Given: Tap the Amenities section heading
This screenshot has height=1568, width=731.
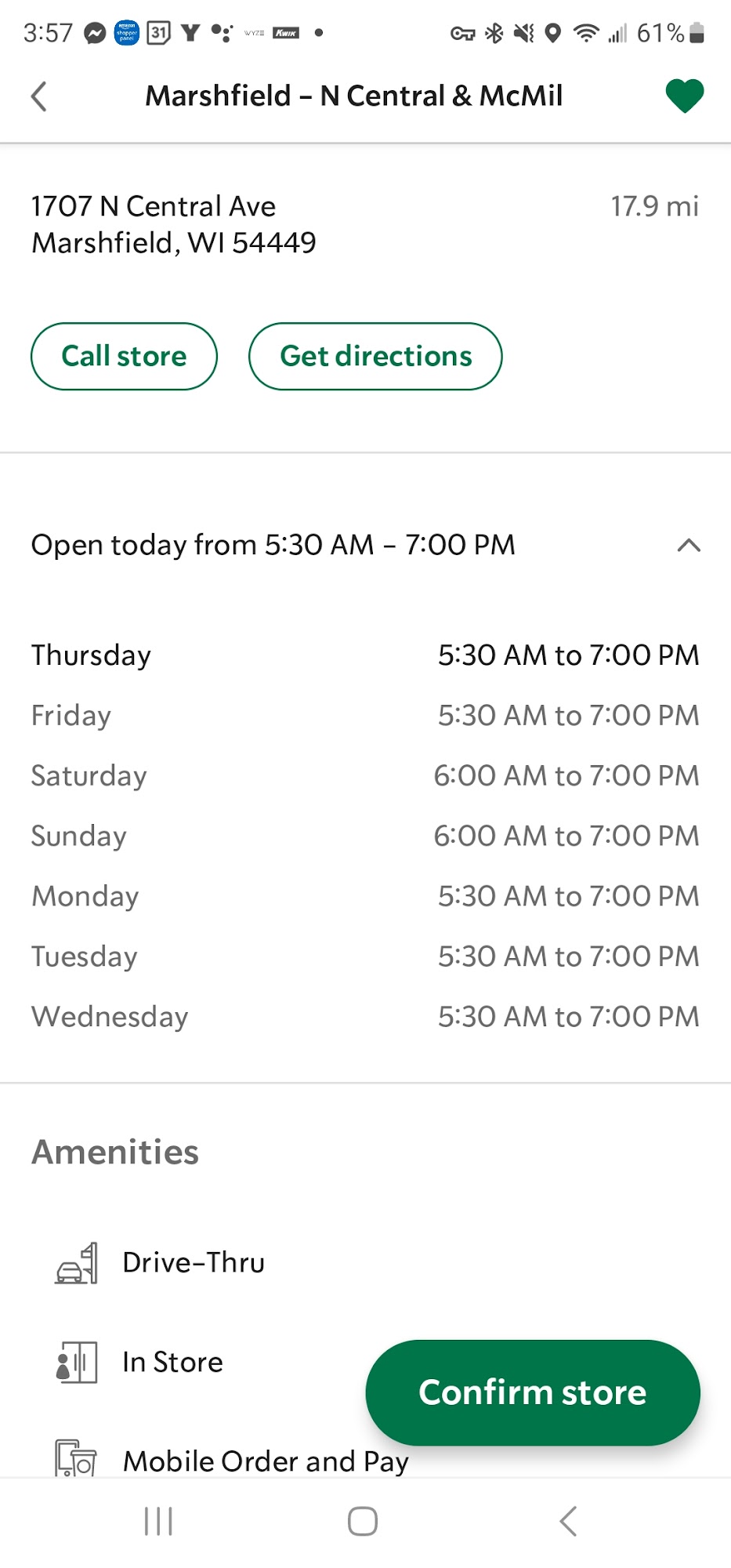Looking at the screenshot, I should (115, 1152).
